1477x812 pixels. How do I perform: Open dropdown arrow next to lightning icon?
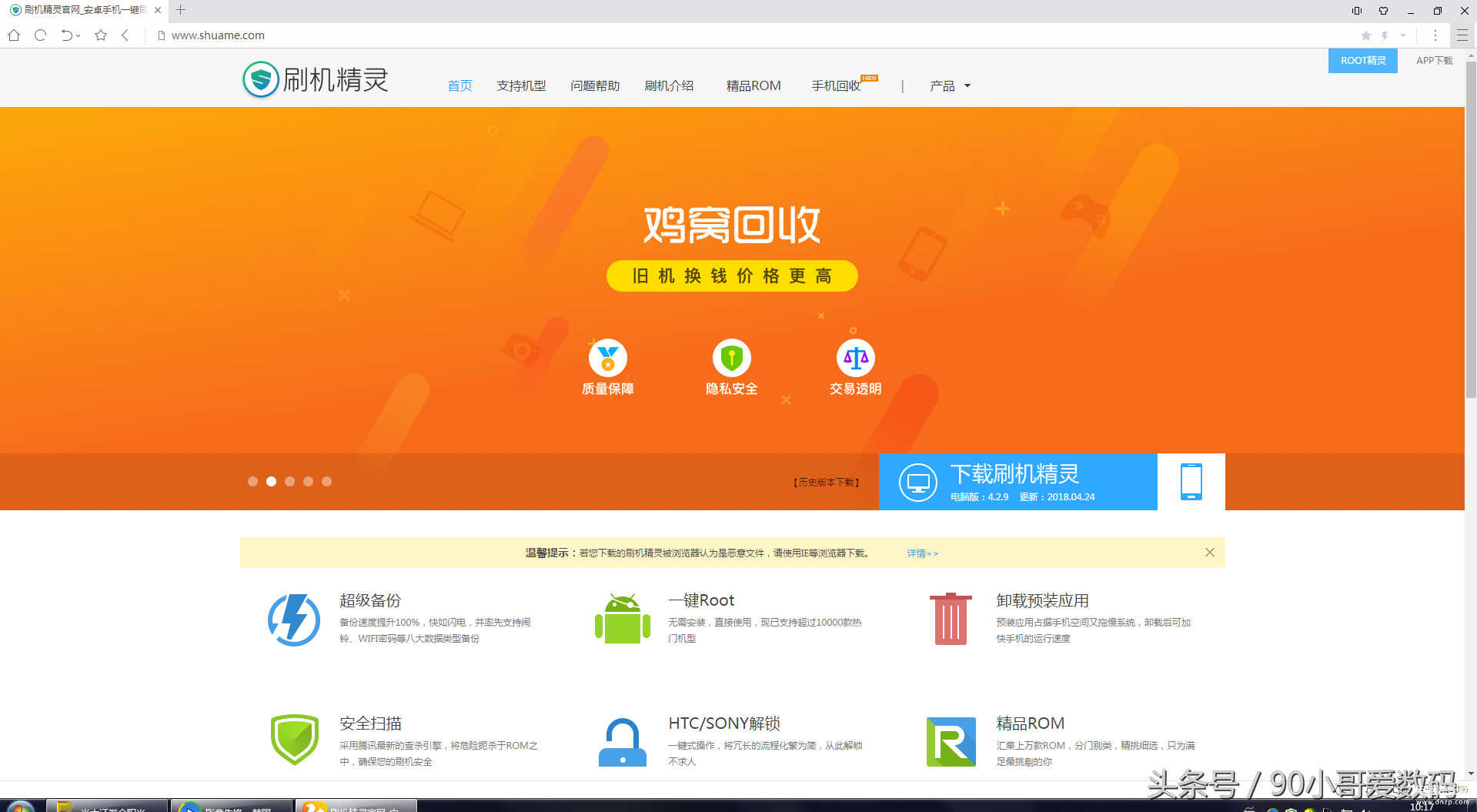tap(1403, 35)
